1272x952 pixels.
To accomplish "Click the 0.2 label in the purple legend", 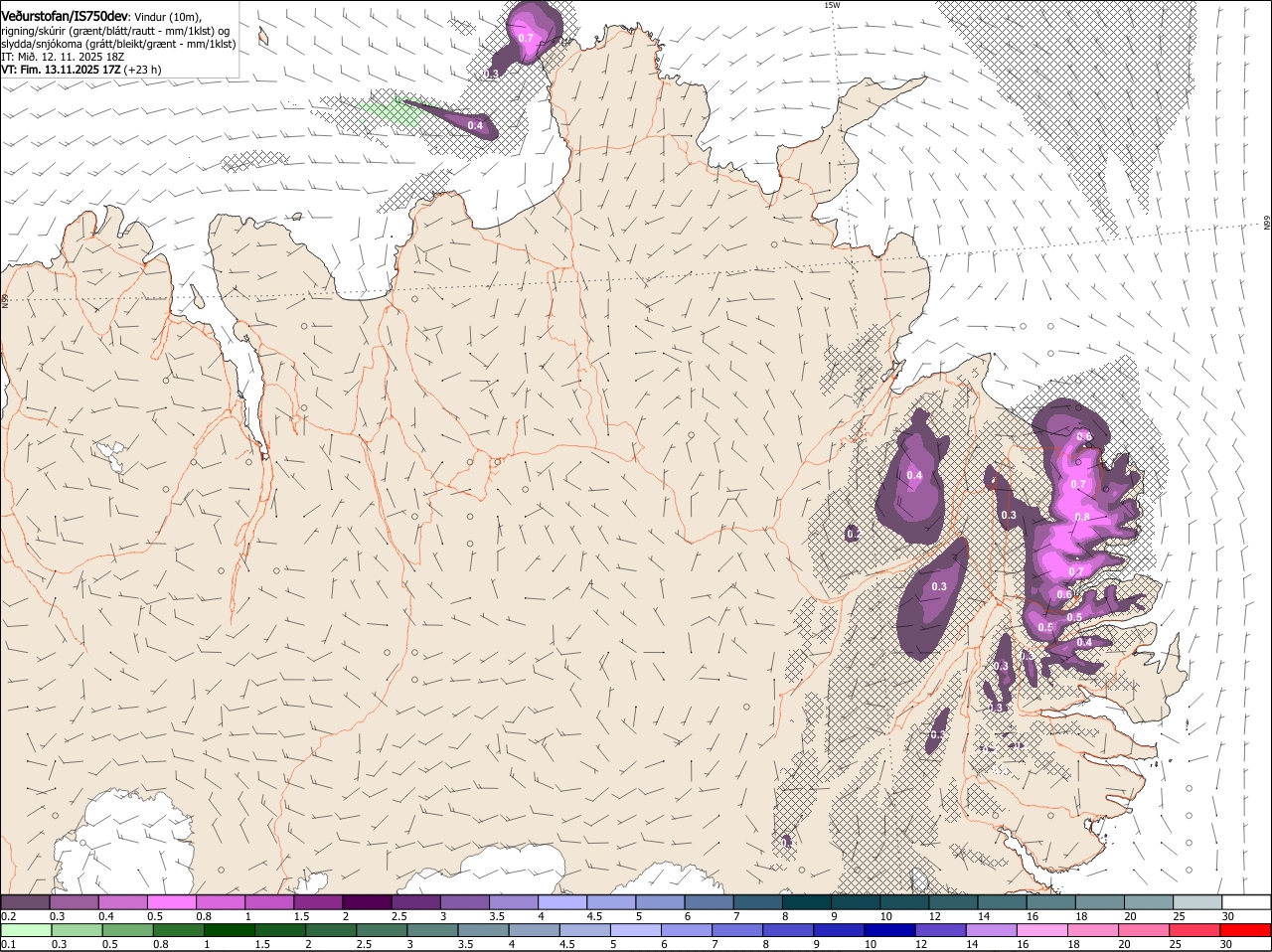I will tap(7, 915).
